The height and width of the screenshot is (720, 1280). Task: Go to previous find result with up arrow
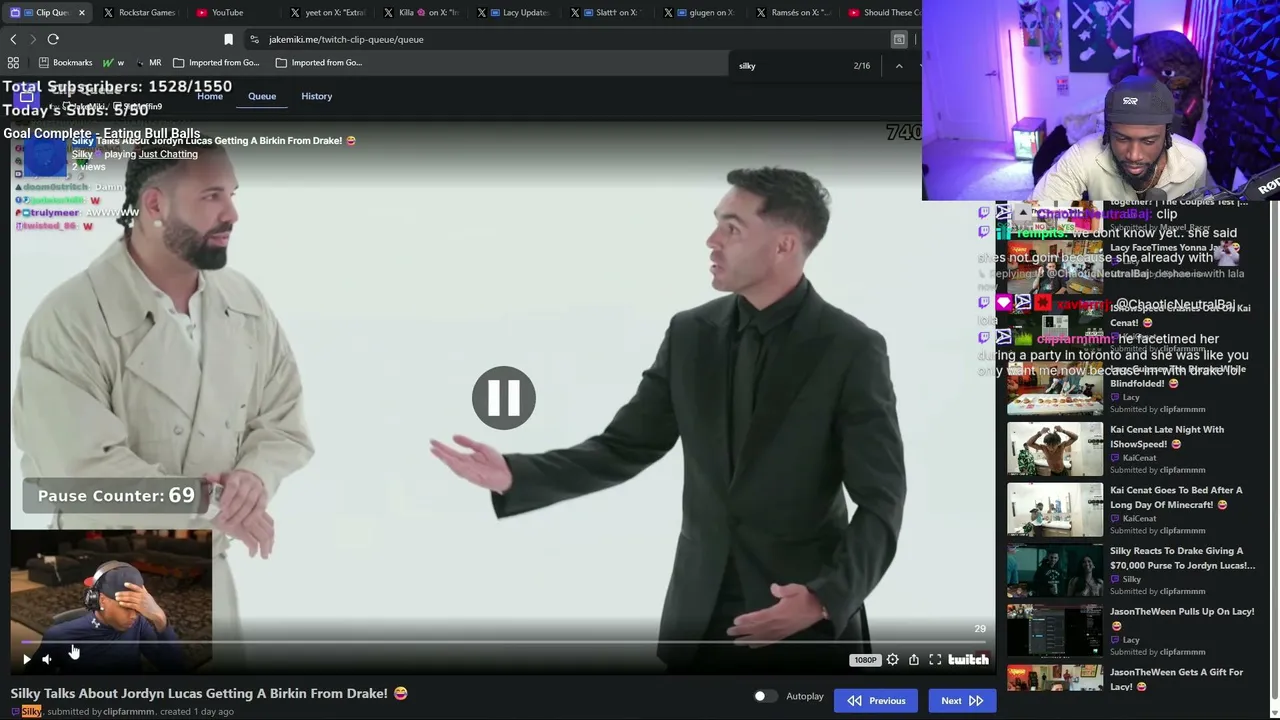click(899, 66)
